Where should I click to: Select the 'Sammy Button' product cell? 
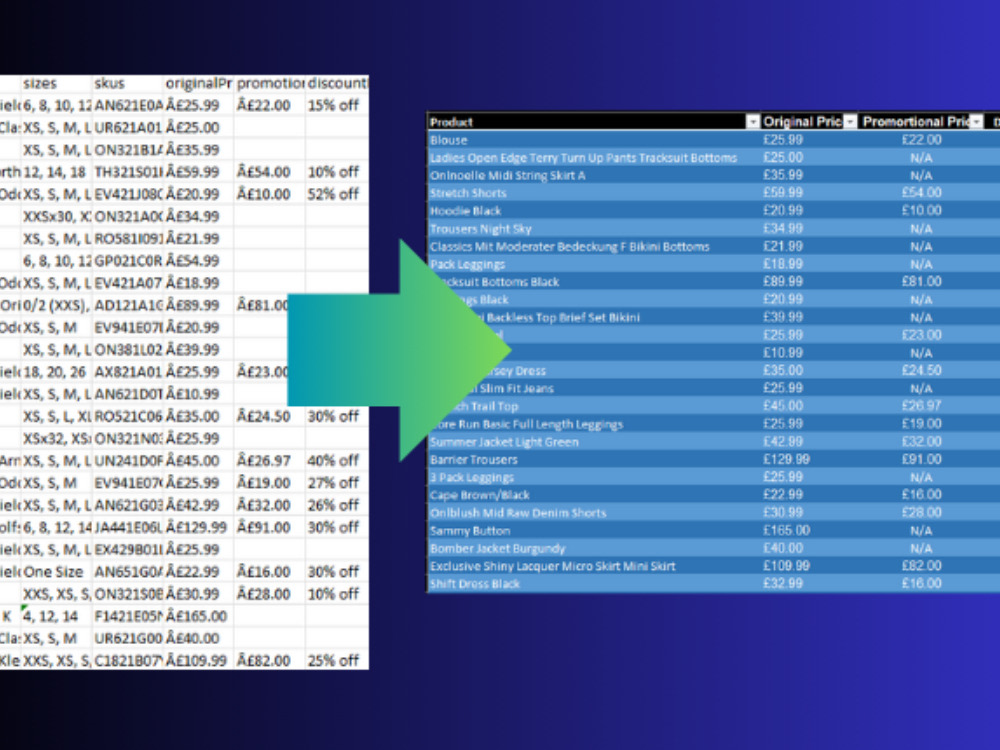pyautogui.click(x=594, y=531)
